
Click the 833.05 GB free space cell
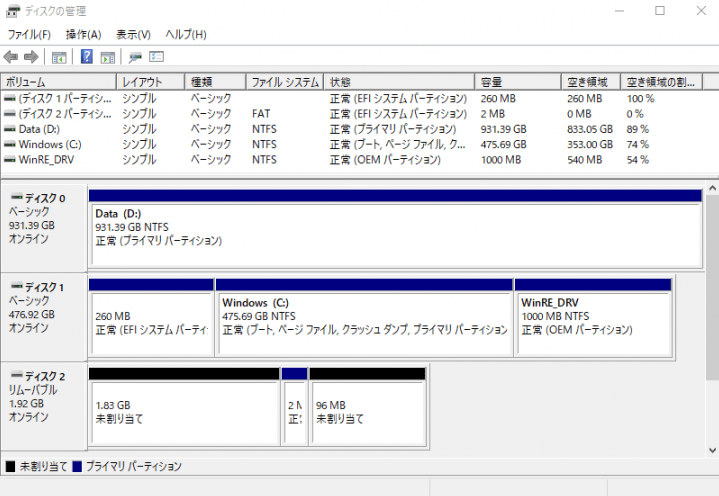pos(590,129)
